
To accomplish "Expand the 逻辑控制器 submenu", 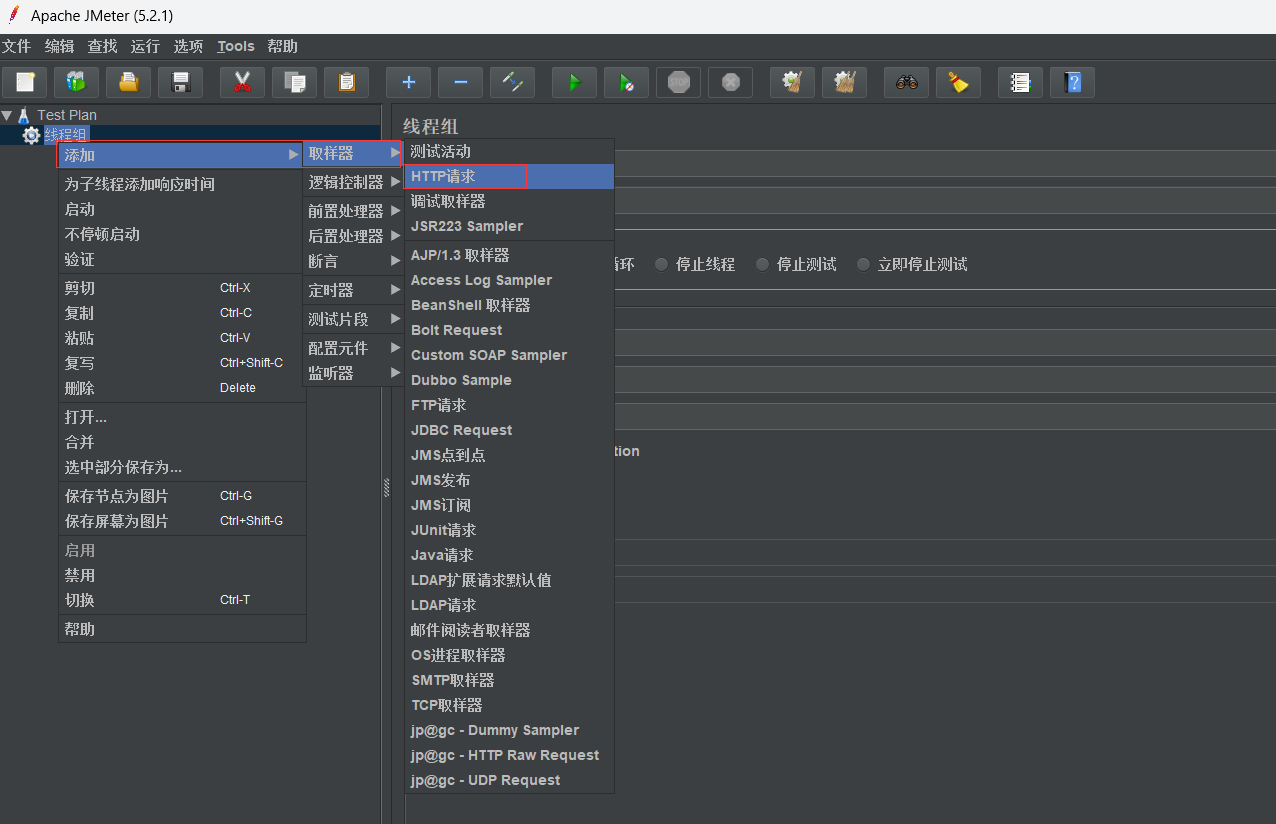I will click(x=353, y=182).
